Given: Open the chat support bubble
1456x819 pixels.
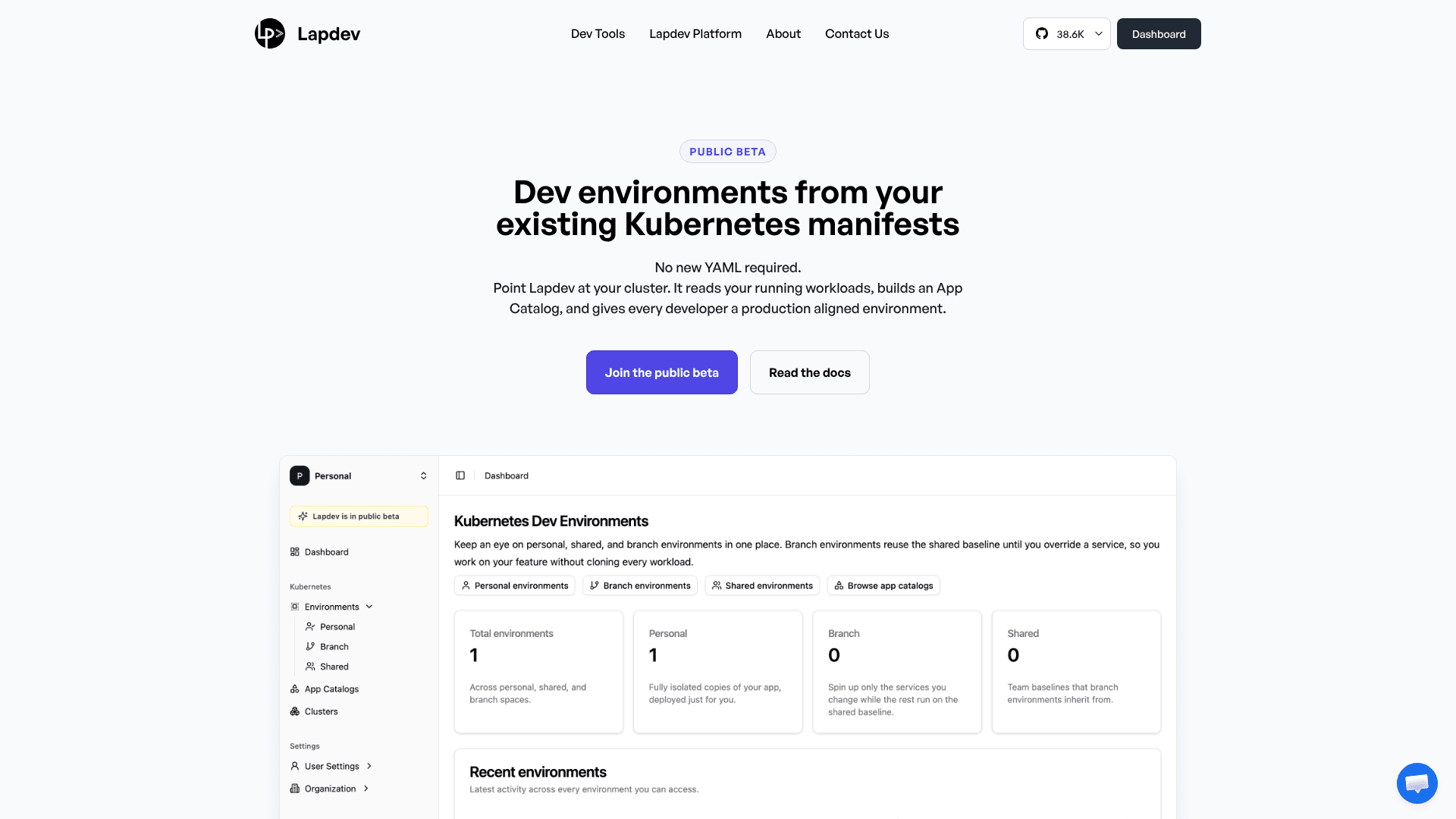Looking at the screenshot, I should (1417, 783).
